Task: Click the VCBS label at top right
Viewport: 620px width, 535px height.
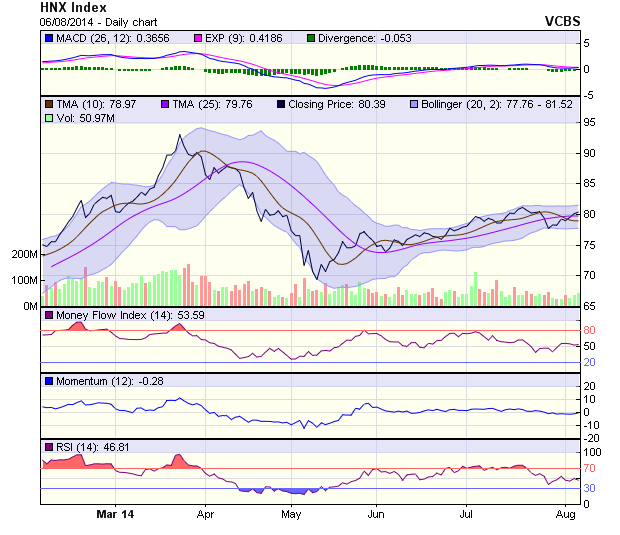Action: (562, 20)
